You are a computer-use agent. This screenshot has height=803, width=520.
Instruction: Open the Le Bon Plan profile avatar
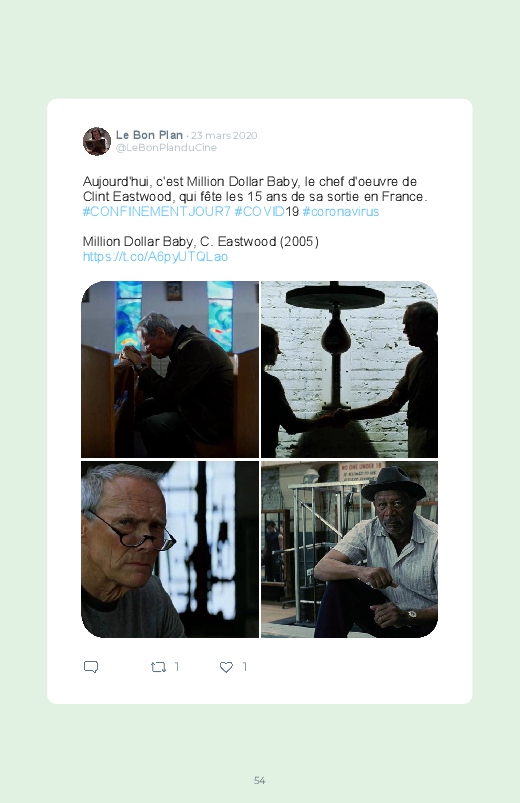pyautogui.click(x=97, y=141)
